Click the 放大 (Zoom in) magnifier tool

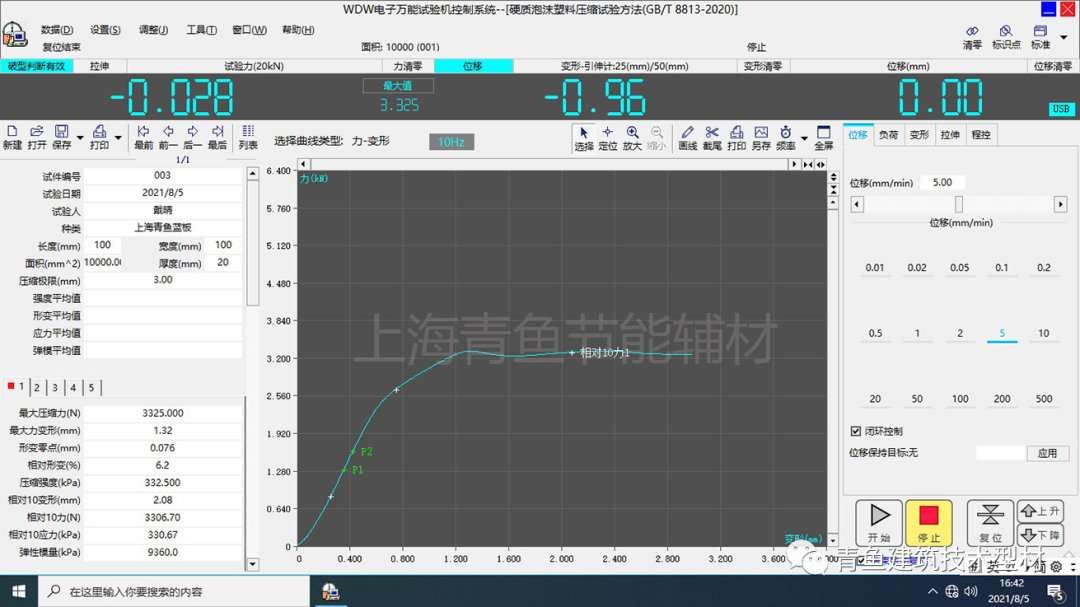633,138
